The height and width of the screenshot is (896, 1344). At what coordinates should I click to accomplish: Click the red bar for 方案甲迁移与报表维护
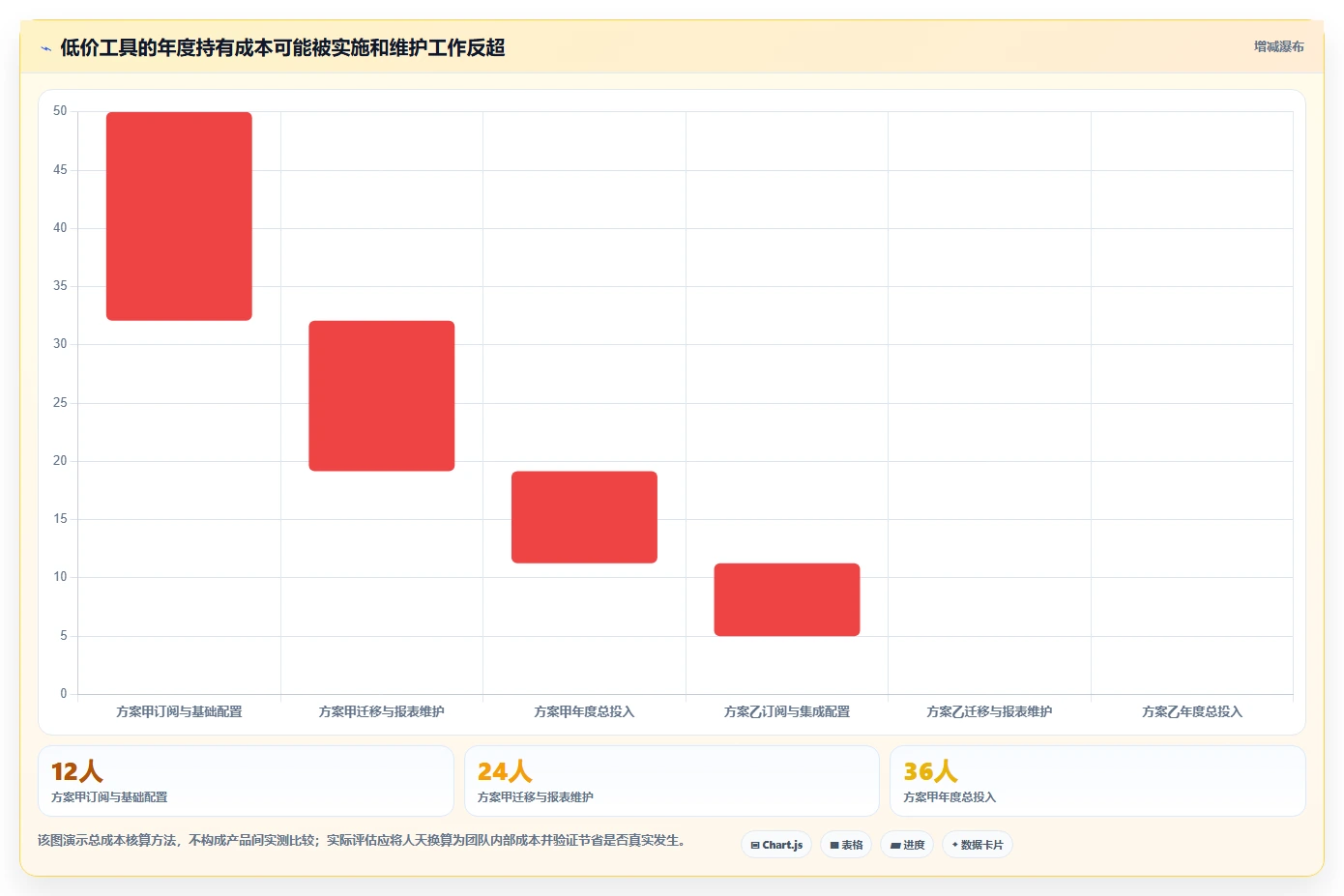382,396
